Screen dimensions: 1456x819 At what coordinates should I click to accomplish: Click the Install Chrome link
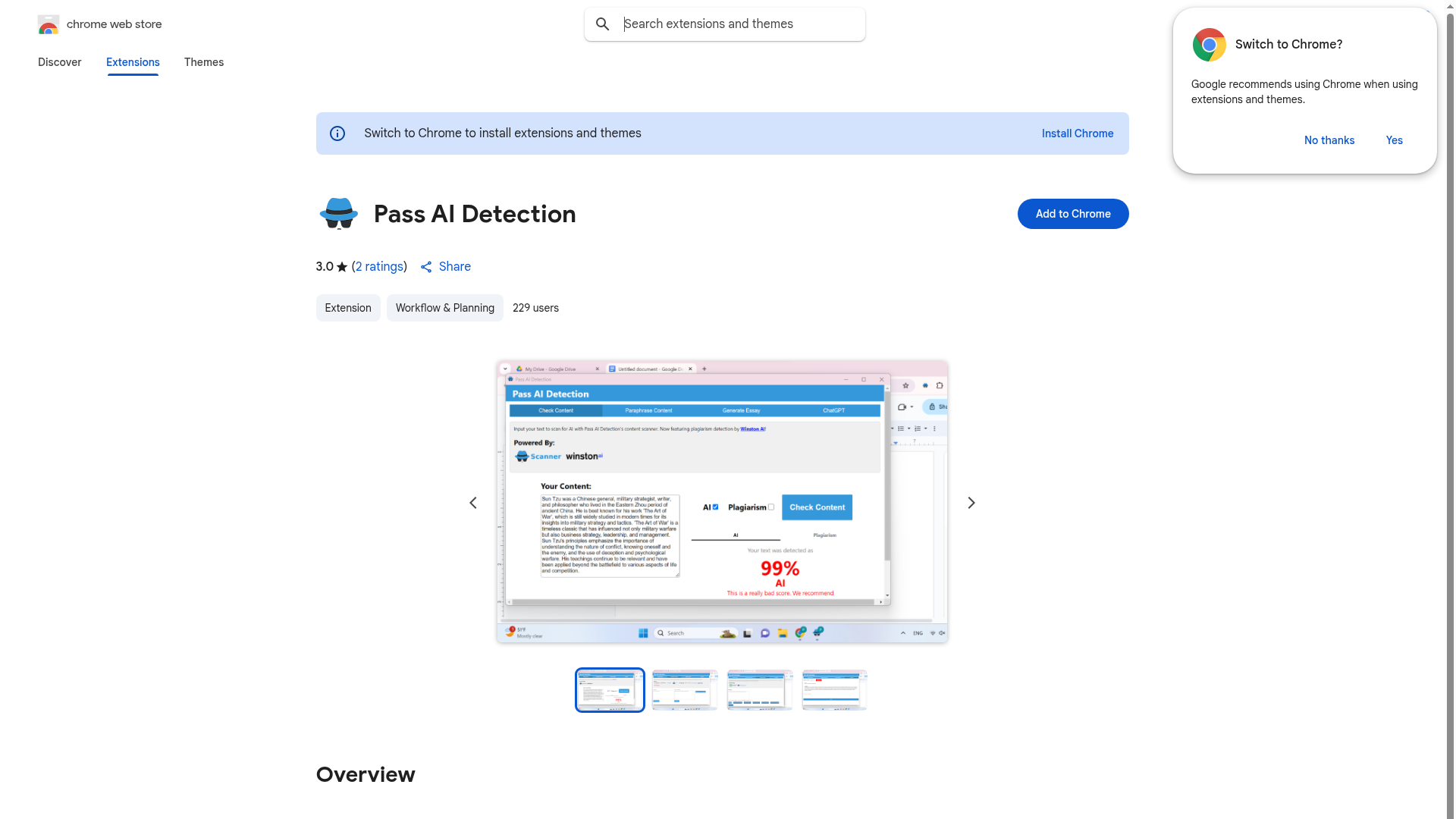1078,133
